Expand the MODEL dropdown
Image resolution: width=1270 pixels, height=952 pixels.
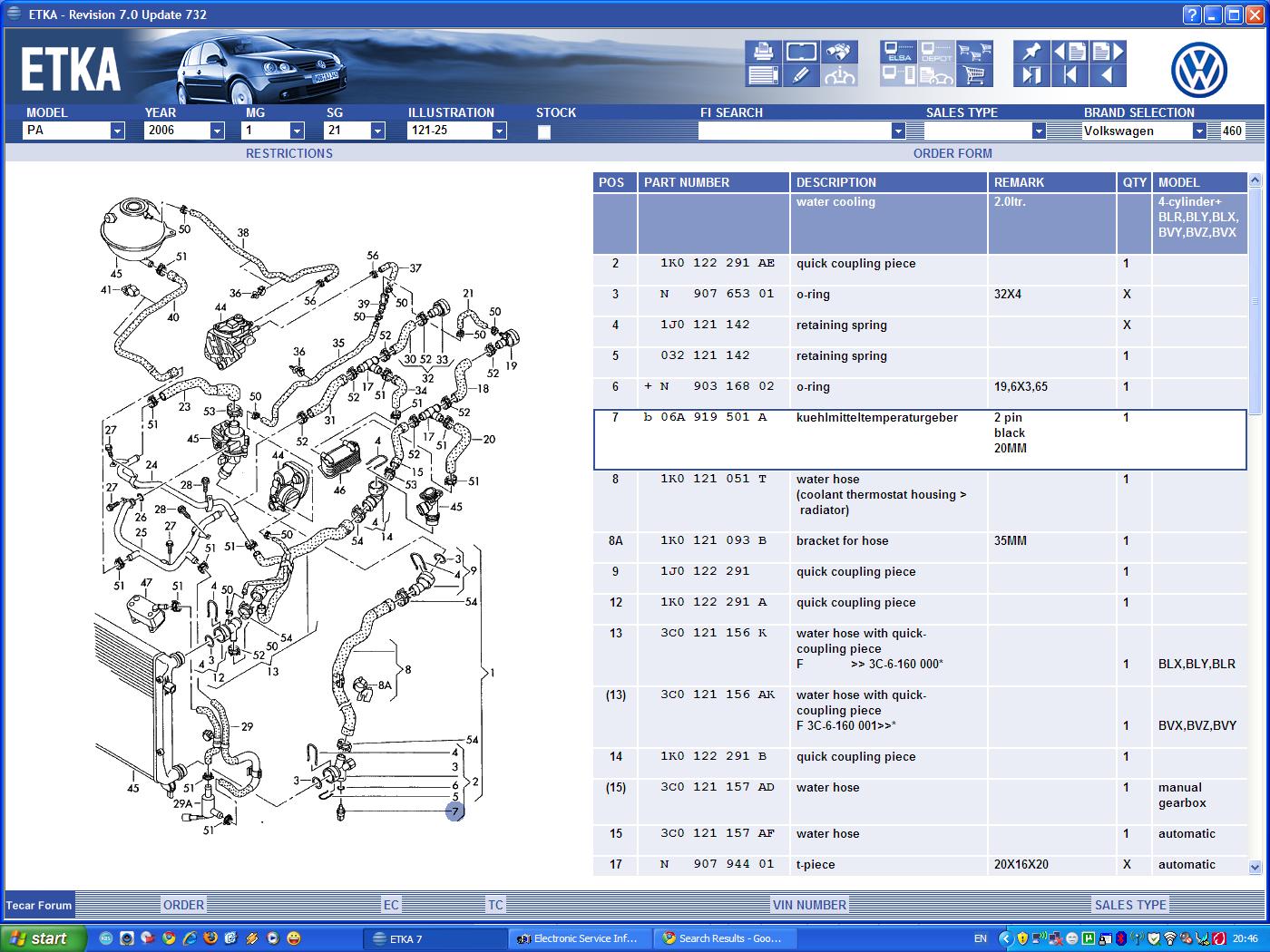pyautogui.click(x=117, y=131)
